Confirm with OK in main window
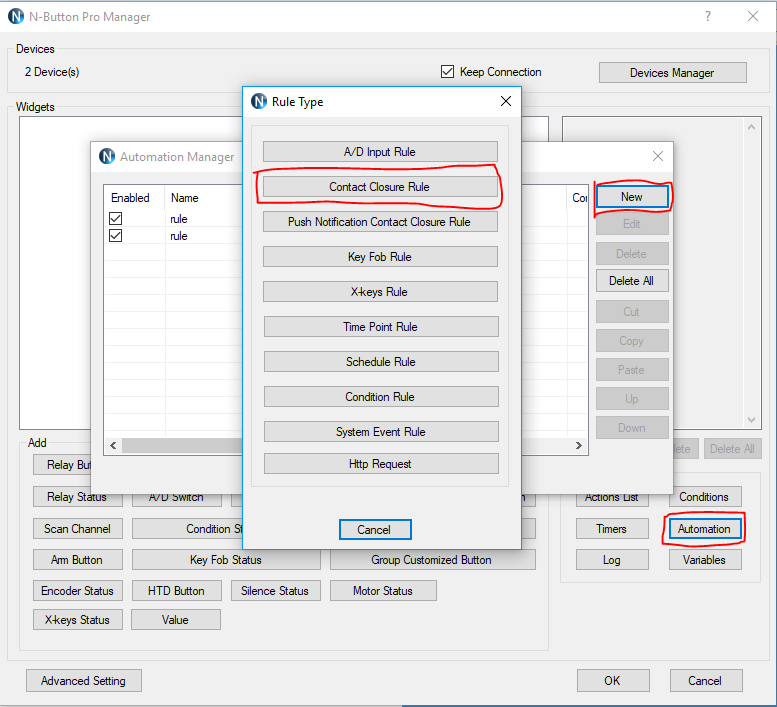Screen dimensions: 777x707 (613, 681)
